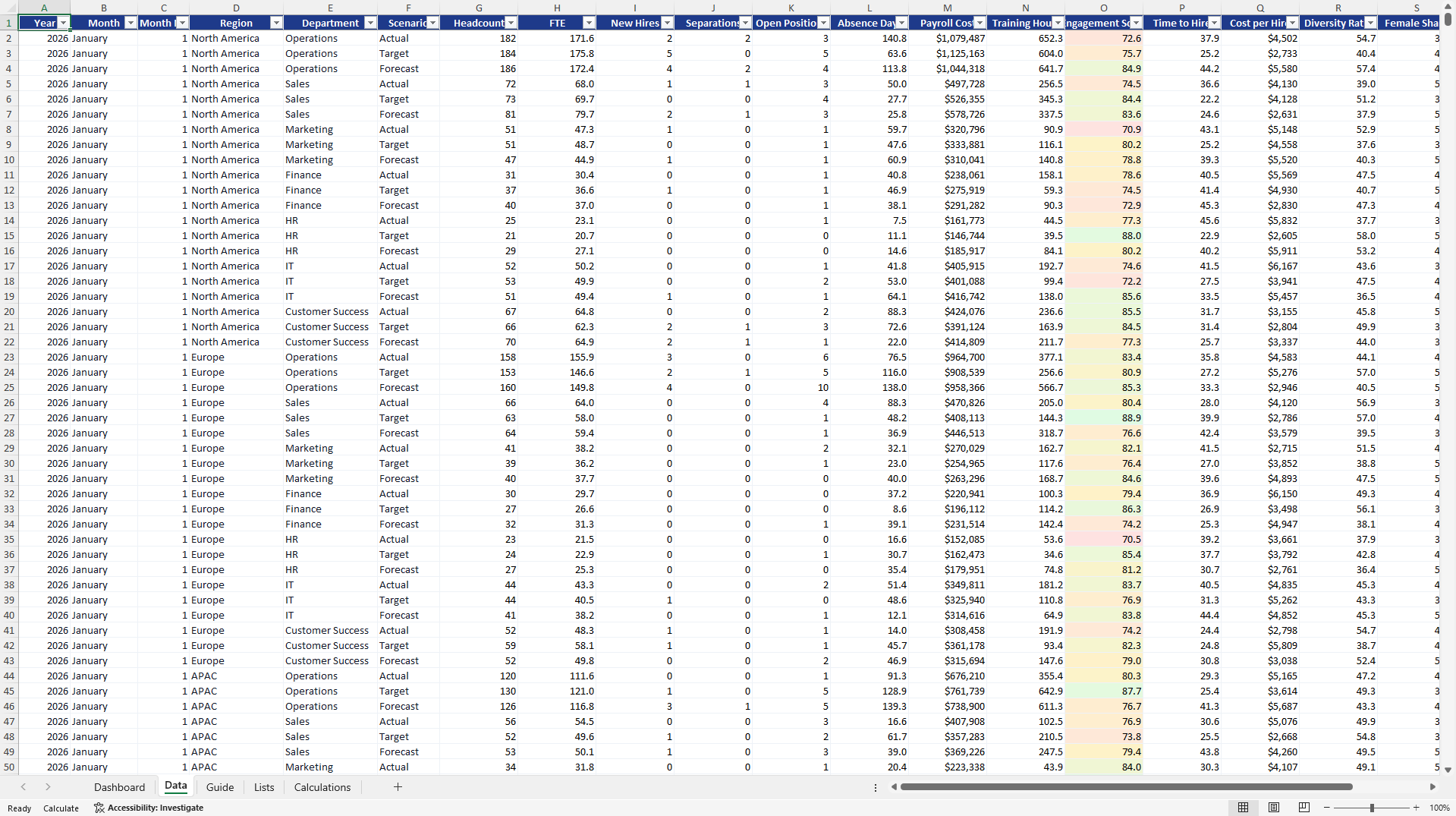Click the previous sheet navigation arrow
This screenshot has height=816, width=1456.
24,787
